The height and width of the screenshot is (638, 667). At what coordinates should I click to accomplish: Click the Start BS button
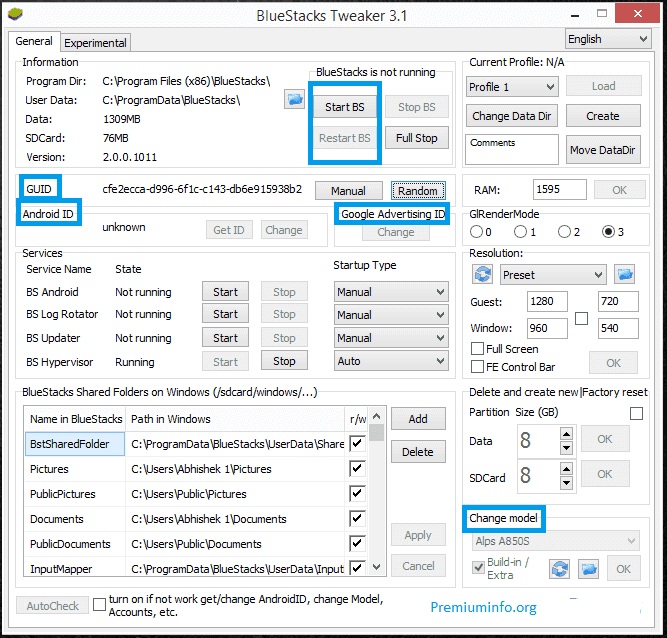point(345,107)
